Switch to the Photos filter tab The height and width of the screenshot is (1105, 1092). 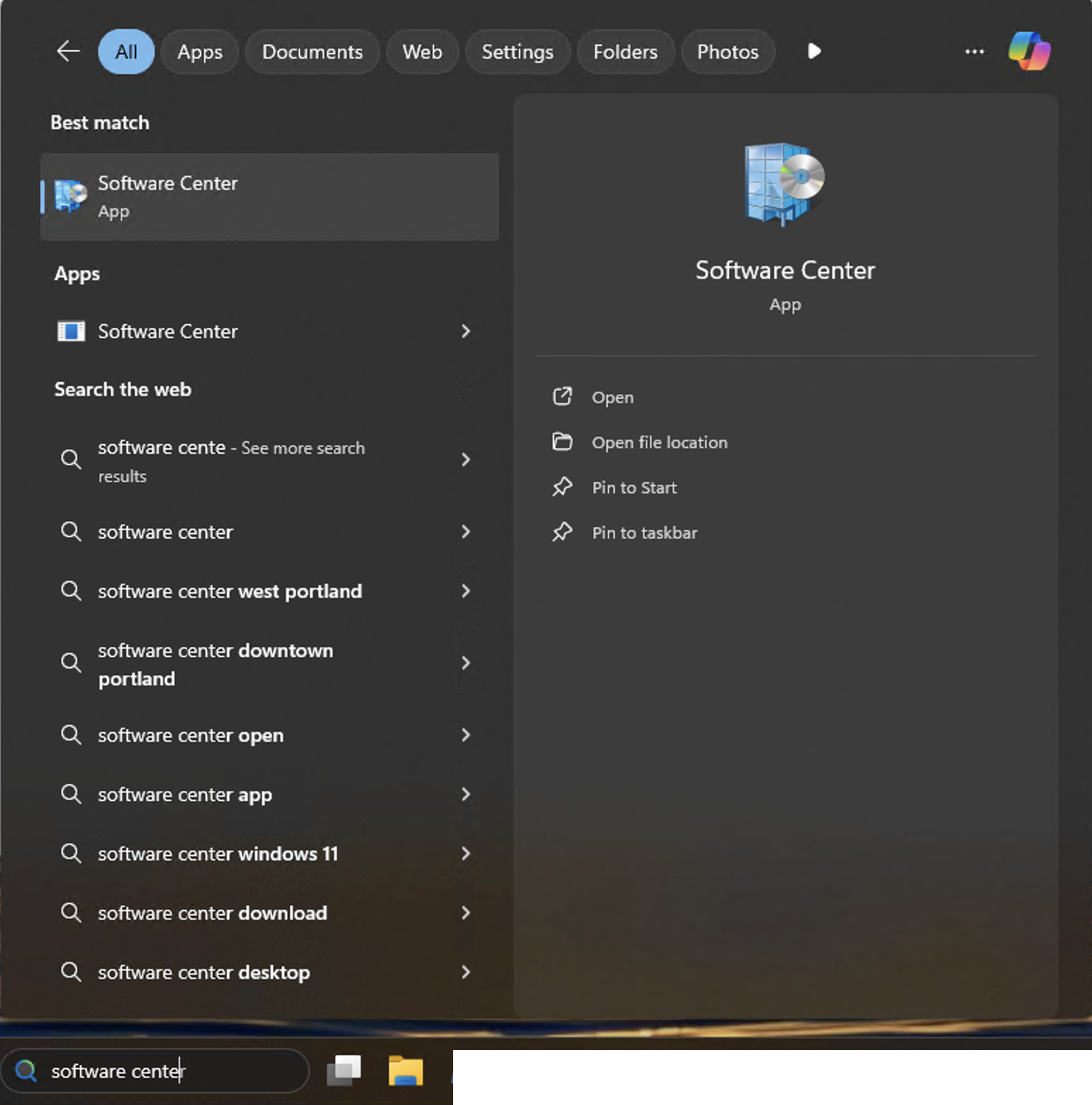(728, 52)
